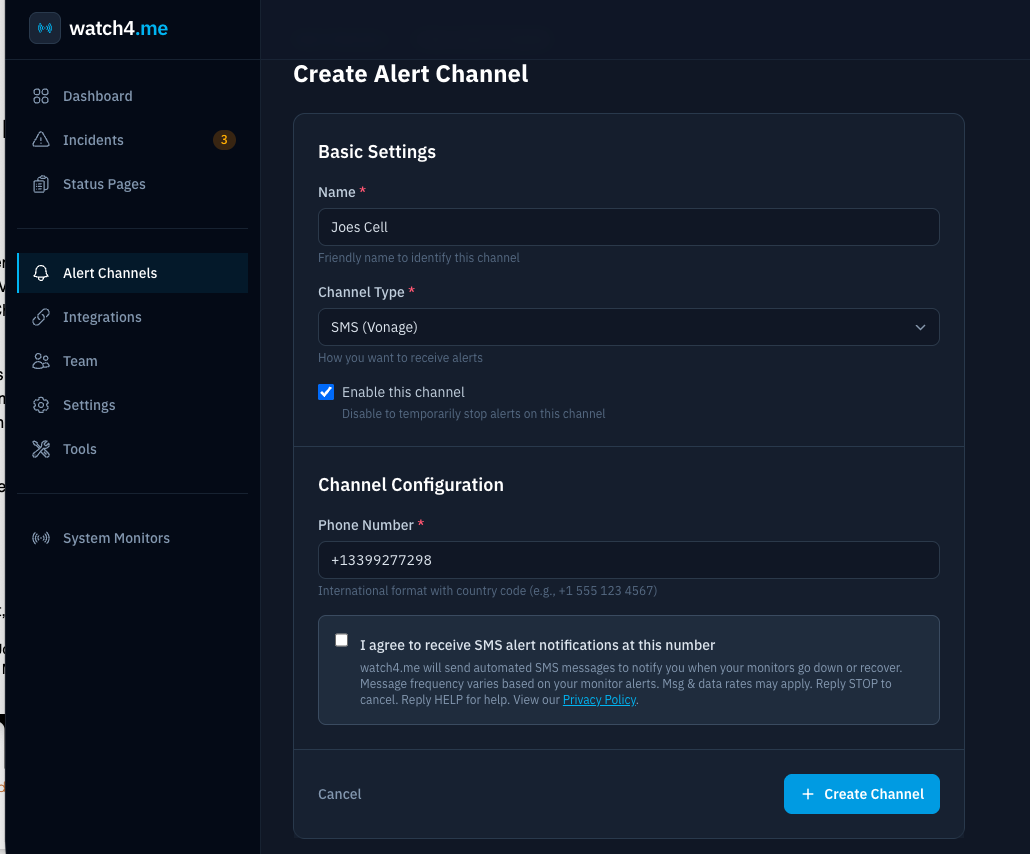Image resolution: width=1030 pixels, height=854 pixels.
Task: Go to System Monitors in sidebar
Action: (x=116, y=538)
